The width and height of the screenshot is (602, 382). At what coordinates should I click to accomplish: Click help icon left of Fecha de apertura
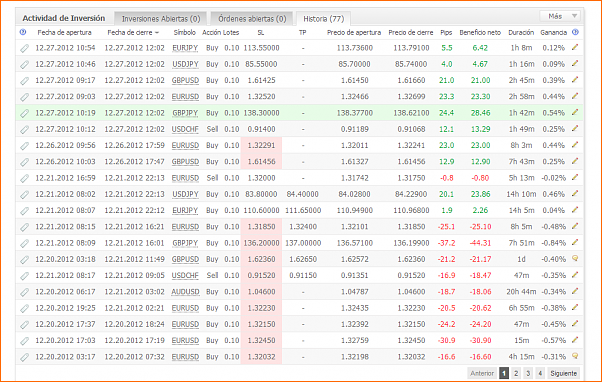click(x=23, y=32)
